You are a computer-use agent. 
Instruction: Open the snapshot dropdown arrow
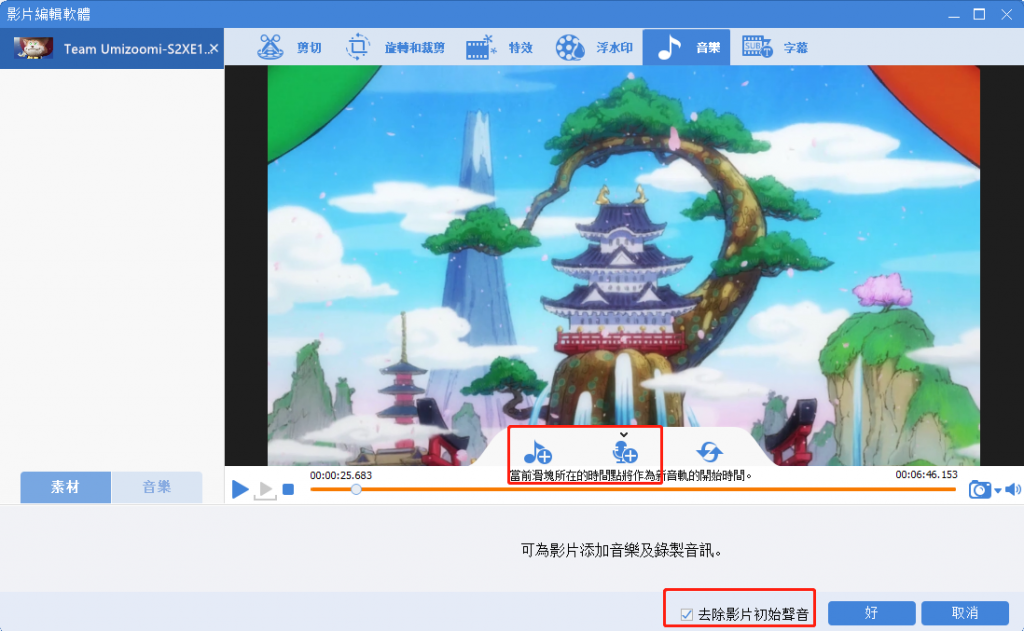point(997,491)
